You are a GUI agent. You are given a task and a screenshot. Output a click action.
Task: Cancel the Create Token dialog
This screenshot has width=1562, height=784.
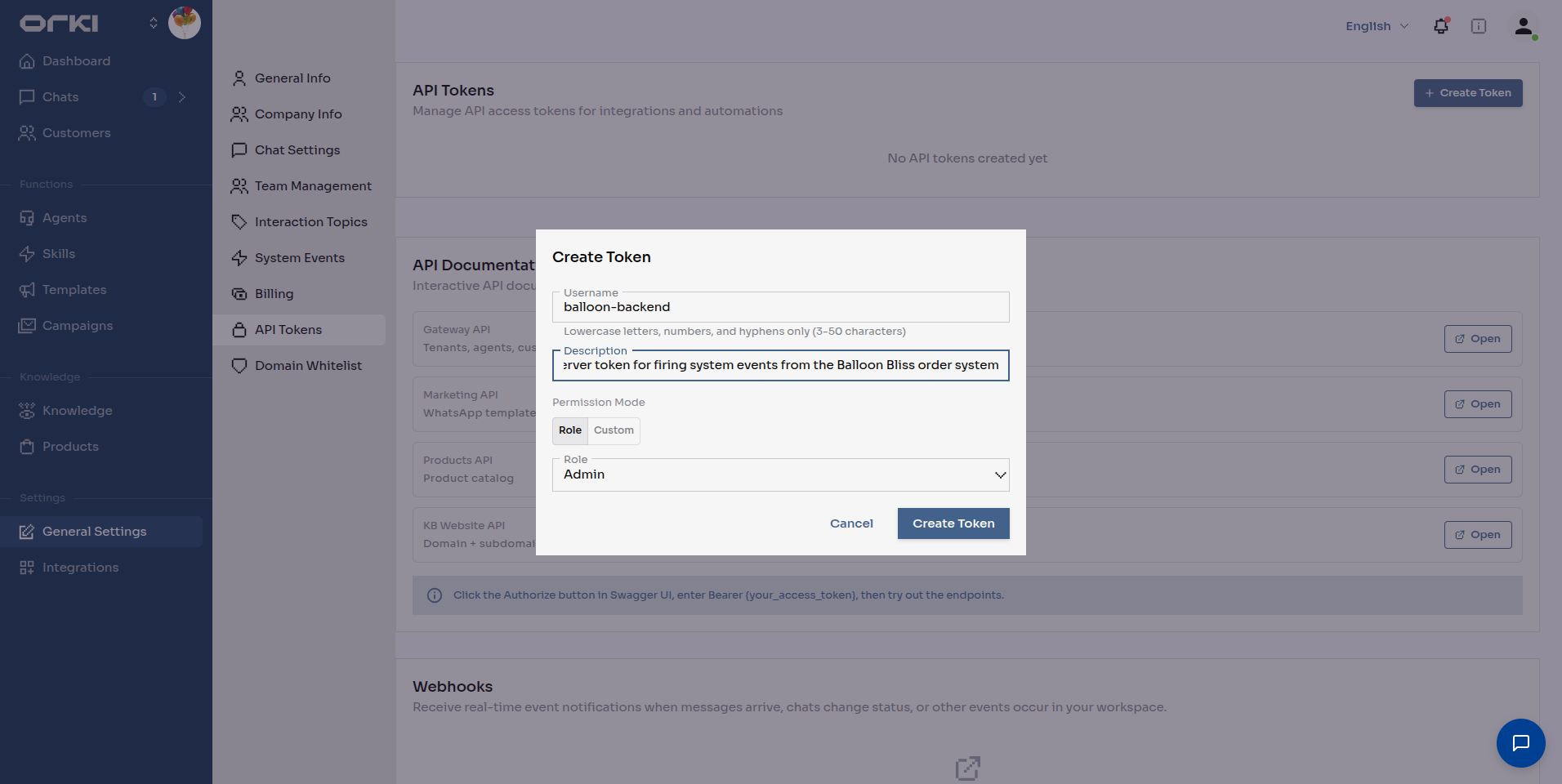[x=851, y=523]
